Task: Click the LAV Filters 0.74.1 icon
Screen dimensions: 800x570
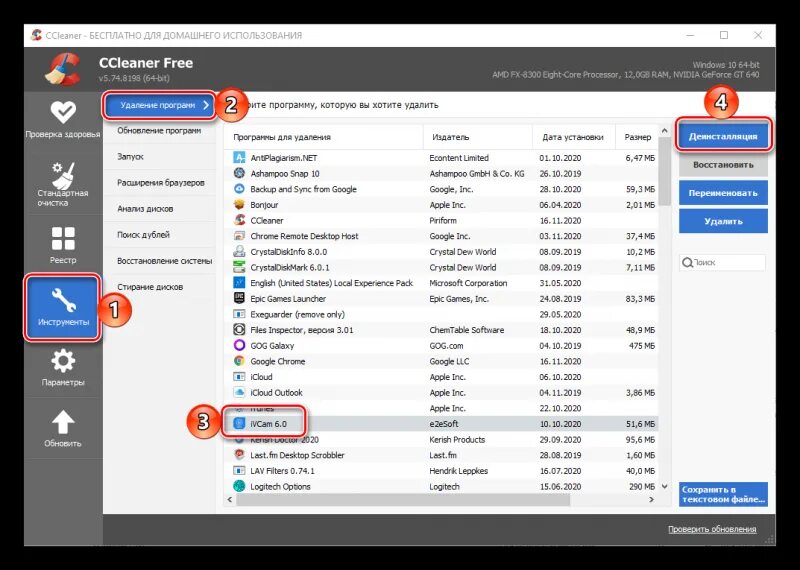Action: [x=239, y=470]
